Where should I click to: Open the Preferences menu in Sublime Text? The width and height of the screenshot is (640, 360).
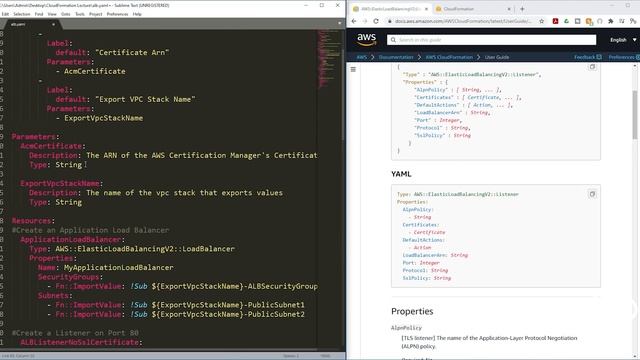coord(117,14)
